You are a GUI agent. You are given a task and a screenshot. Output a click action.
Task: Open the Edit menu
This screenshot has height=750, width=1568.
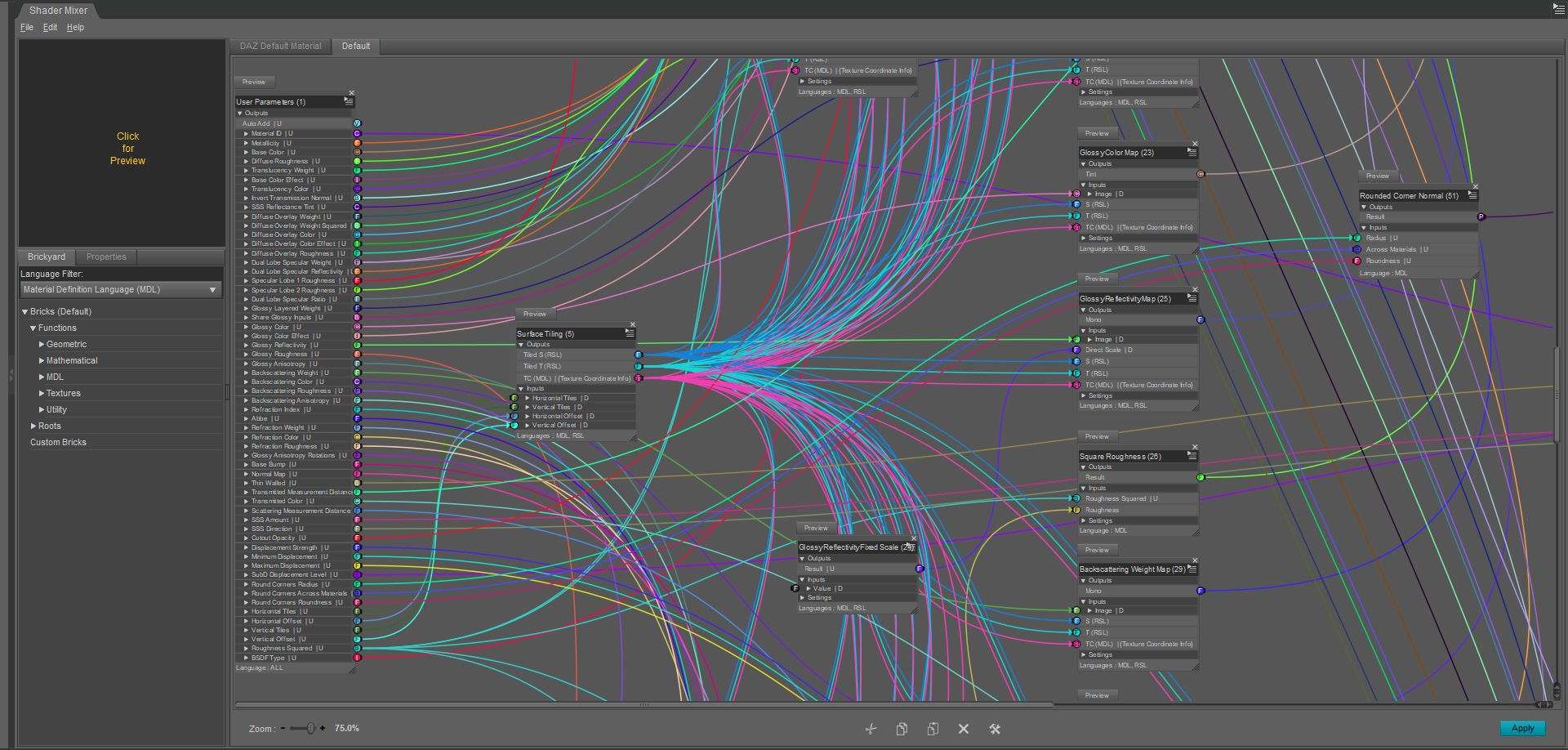51,27
